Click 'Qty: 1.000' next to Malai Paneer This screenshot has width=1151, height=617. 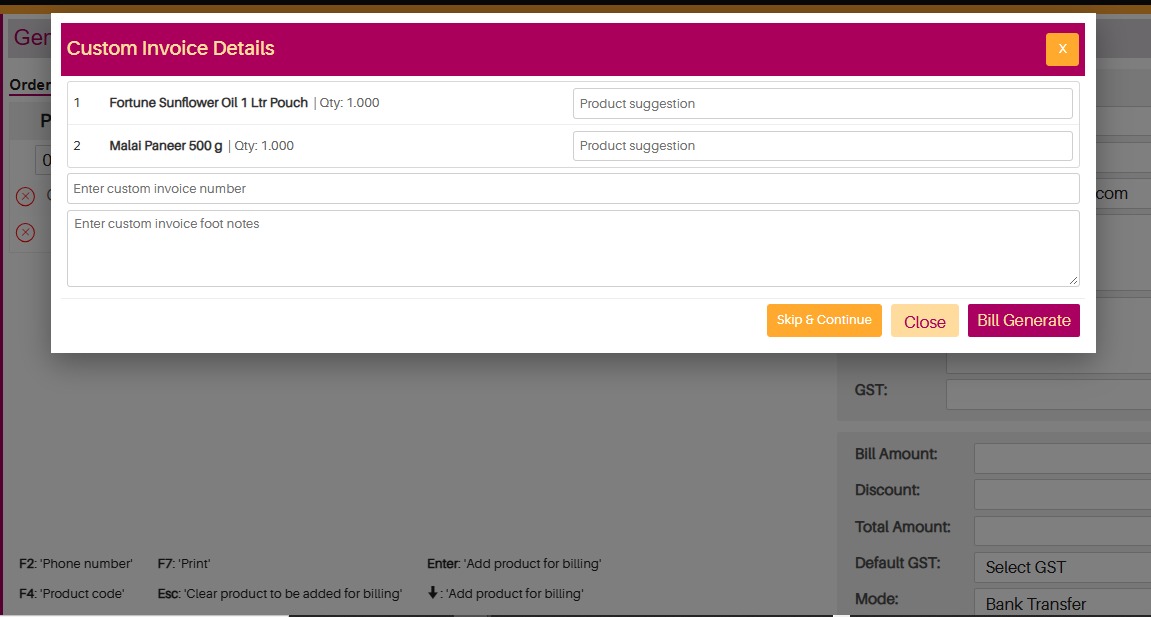coord(264,146)
